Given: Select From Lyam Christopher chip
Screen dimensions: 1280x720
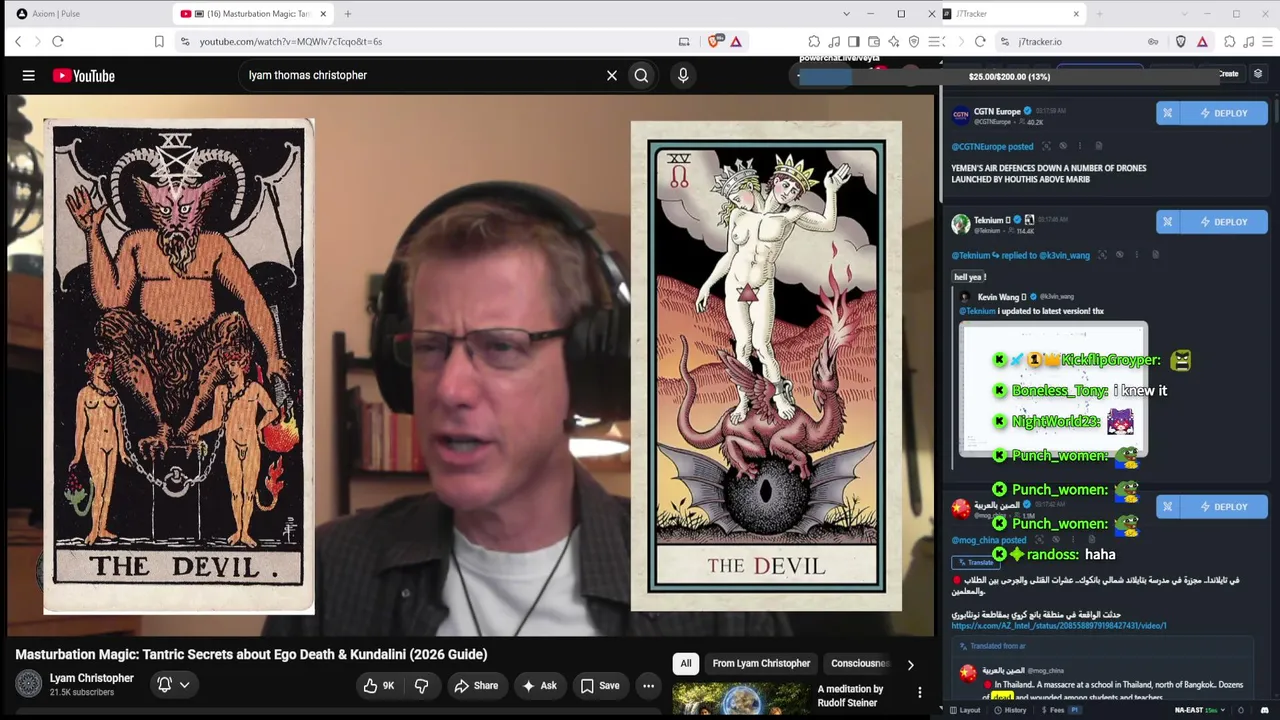Looking at the screenshot, I should 761,663.
